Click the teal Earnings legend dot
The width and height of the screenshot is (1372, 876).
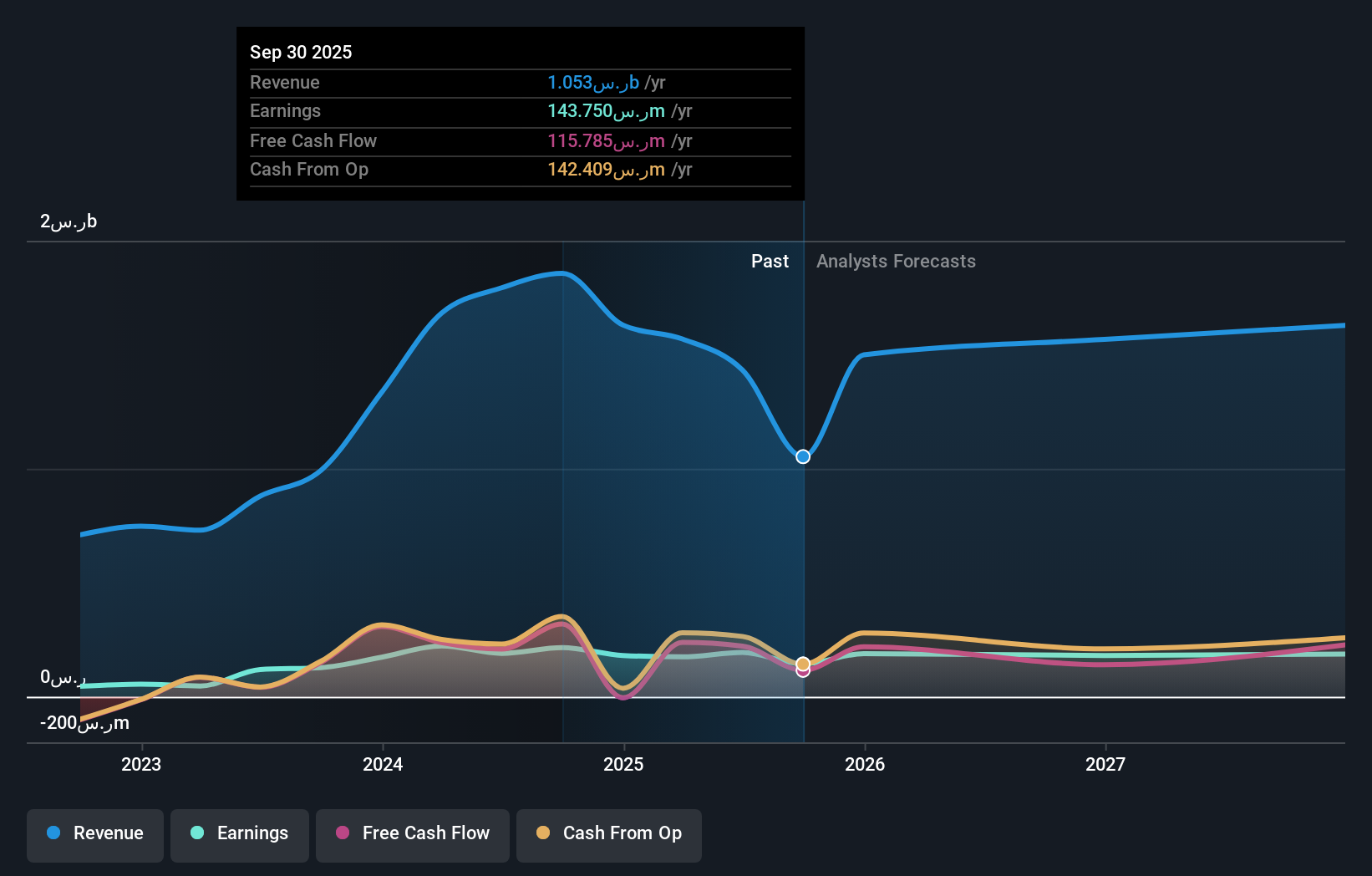pyautogui.click(x=197, y=833)
